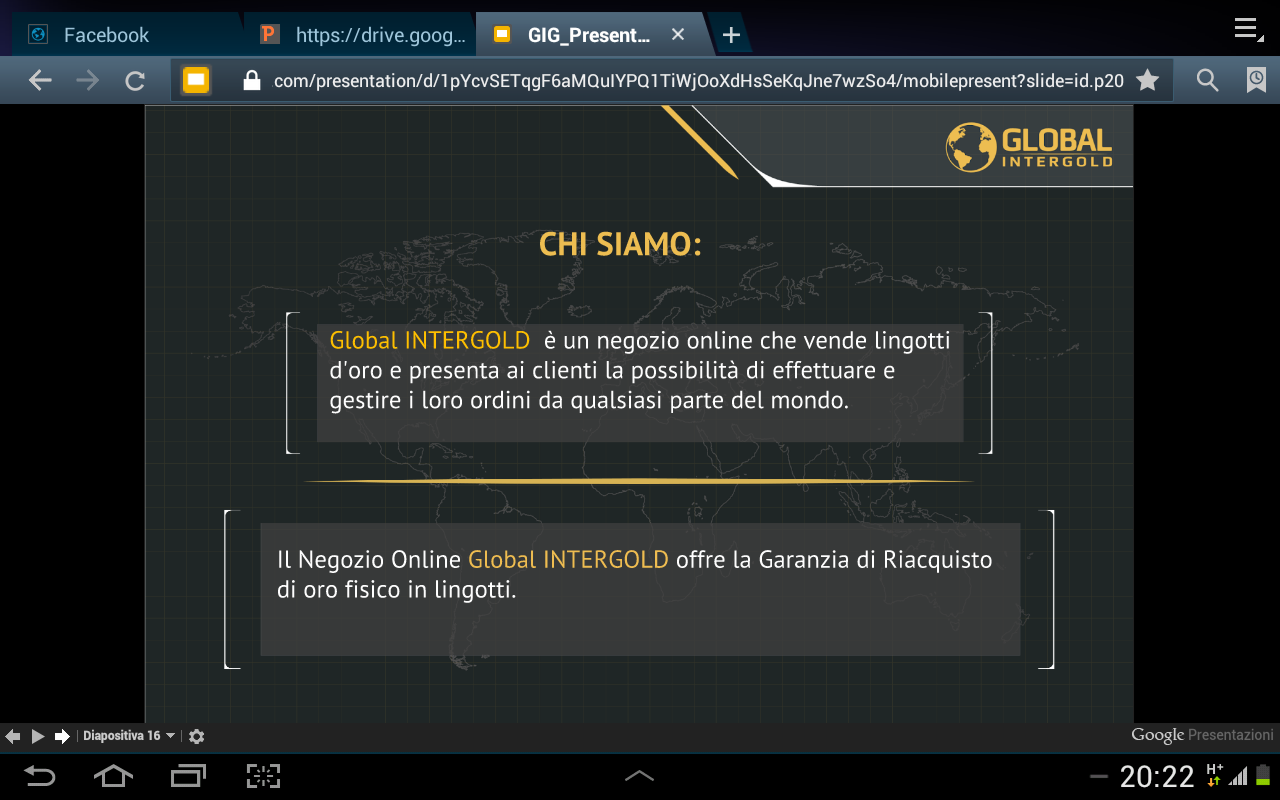
Task: Reload the current page
Action: coord(135,81)
